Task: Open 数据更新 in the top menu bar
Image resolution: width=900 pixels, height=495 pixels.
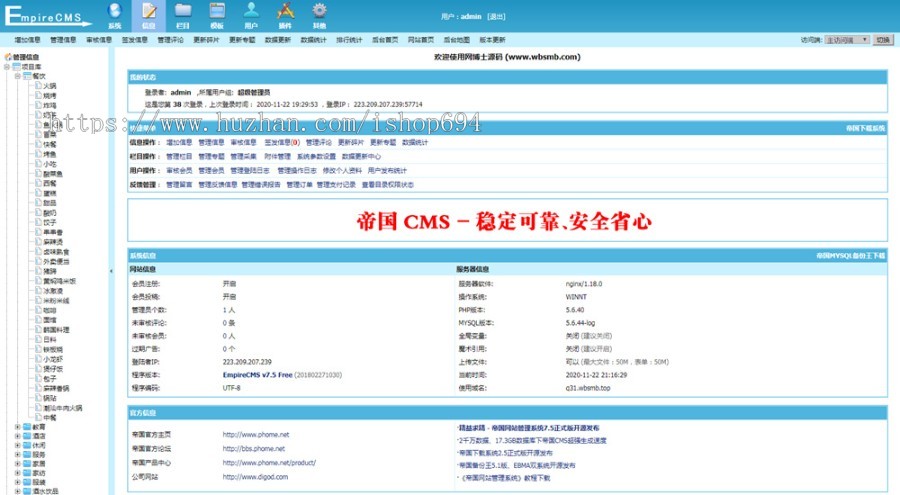Action: 278,40
